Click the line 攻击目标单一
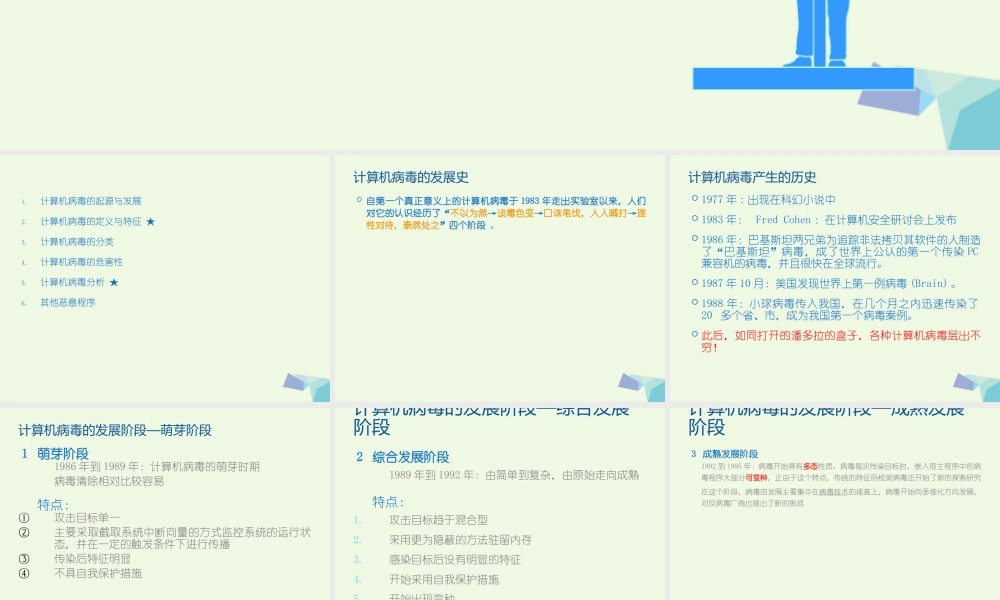 click(87, 518)
